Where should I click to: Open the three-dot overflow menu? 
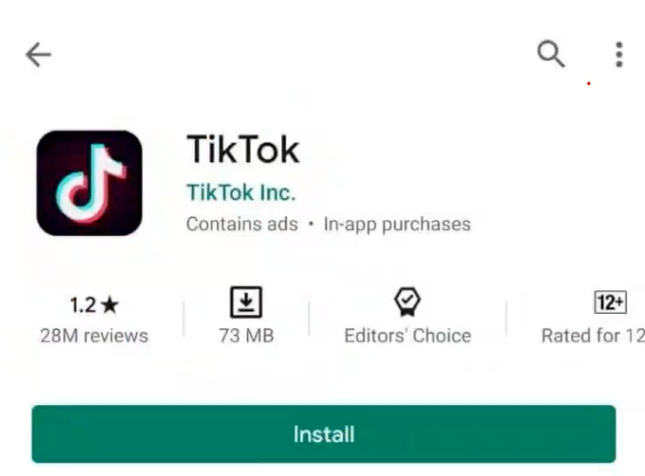coord(619,54)
